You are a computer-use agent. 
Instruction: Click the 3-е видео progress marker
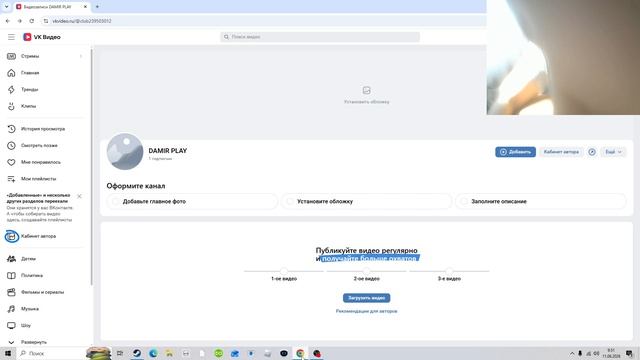tap(449, 271)
